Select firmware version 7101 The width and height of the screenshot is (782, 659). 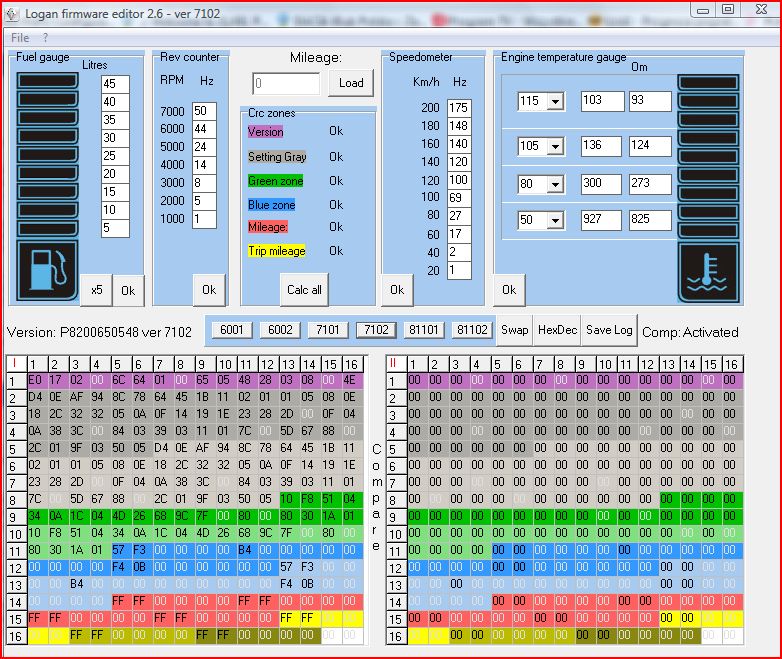(x=328, y=330)
